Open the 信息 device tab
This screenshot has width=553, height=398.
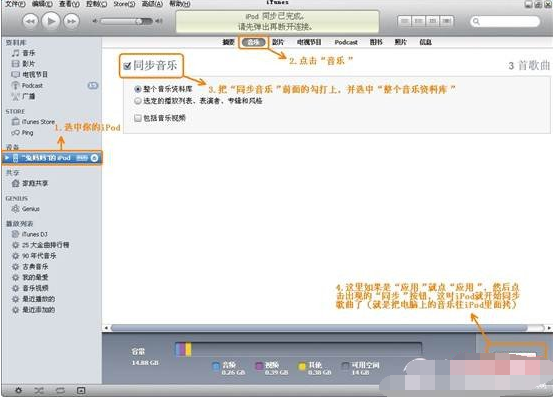tap(425, 42)
